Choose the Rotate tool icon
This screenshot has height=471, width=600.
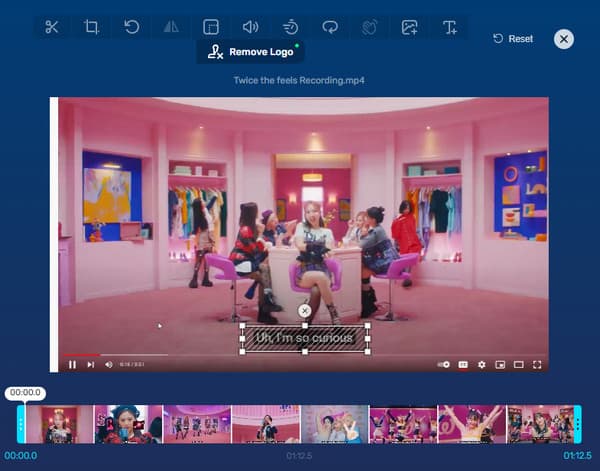pos(132,27)
